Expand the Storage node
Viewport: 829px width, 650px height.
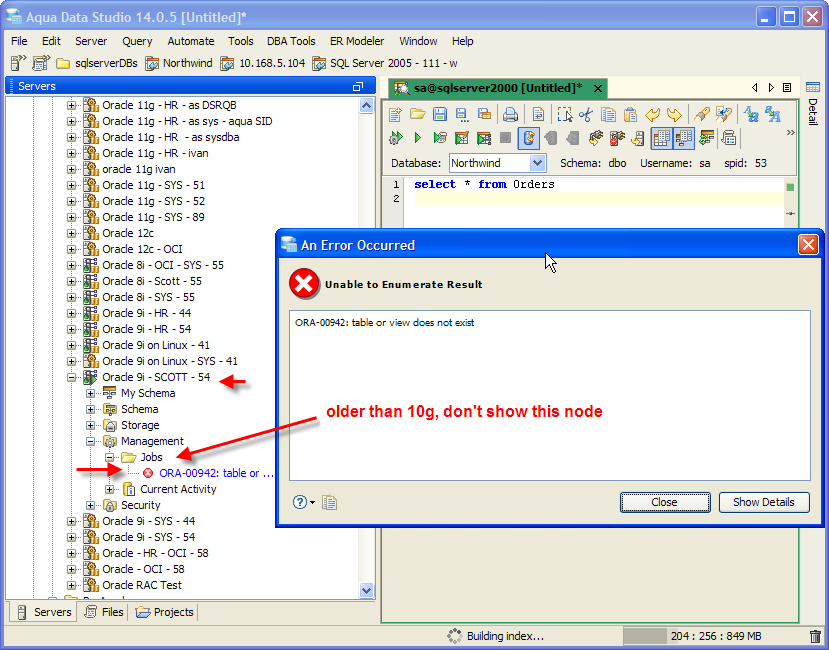click(90, 425)
